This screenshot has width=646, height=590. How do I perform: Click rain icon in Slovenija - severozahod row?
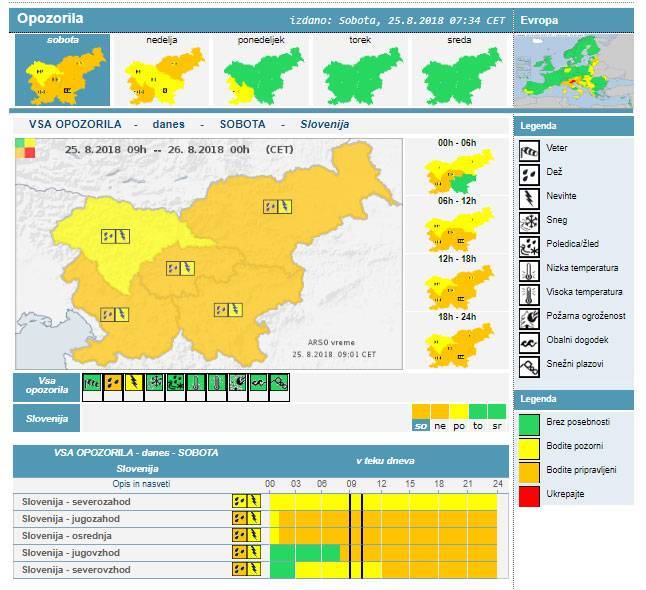point(239,501)
